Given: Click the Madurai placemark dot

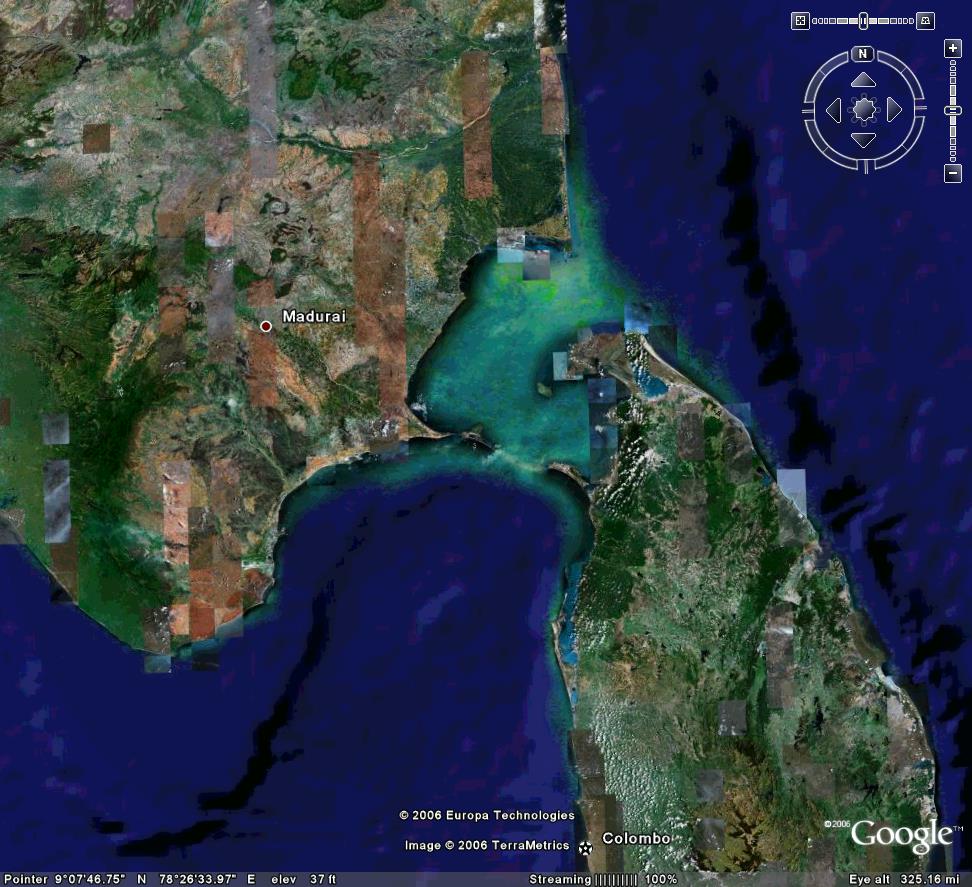Looking at the screenshot, I should tap(266, 326).
